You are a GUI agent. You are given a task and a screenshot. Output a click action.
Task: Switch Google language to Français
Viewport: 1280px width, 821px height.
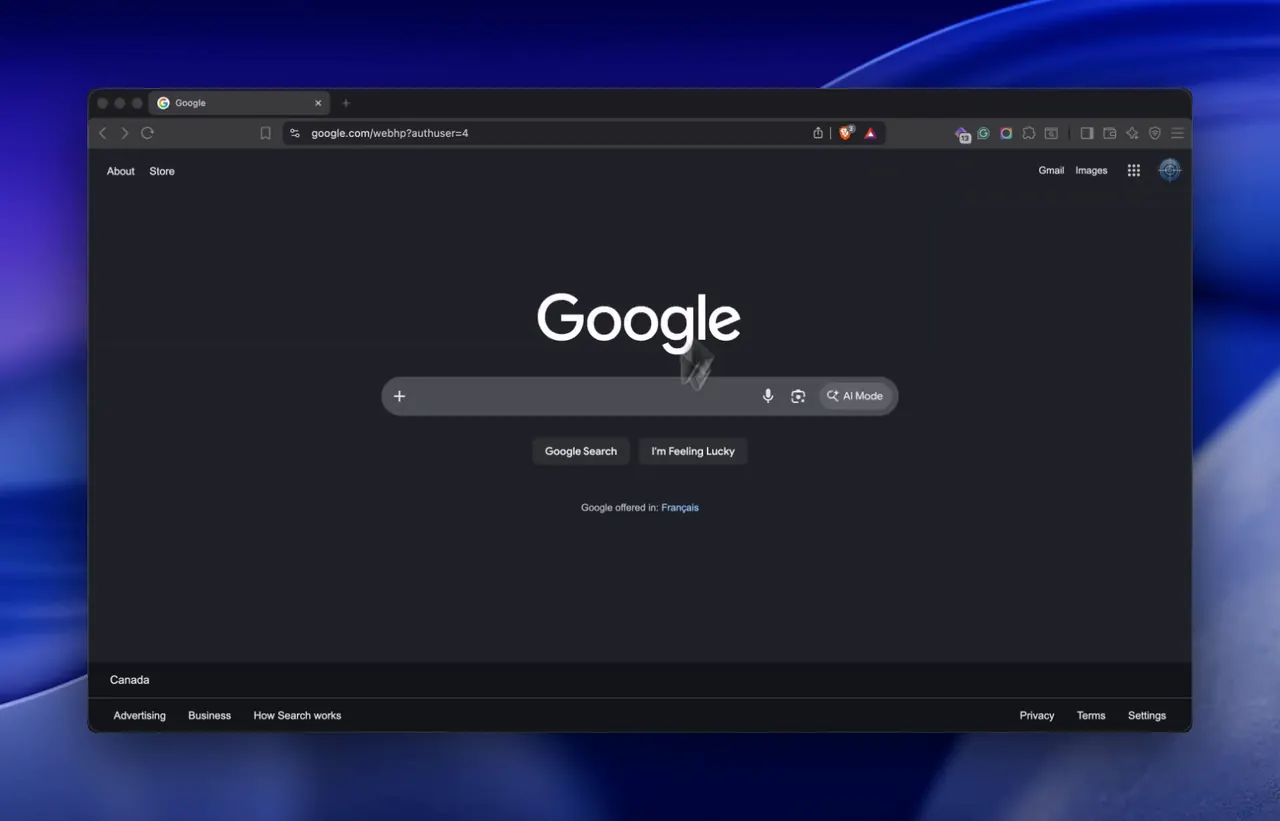(680, 507)
